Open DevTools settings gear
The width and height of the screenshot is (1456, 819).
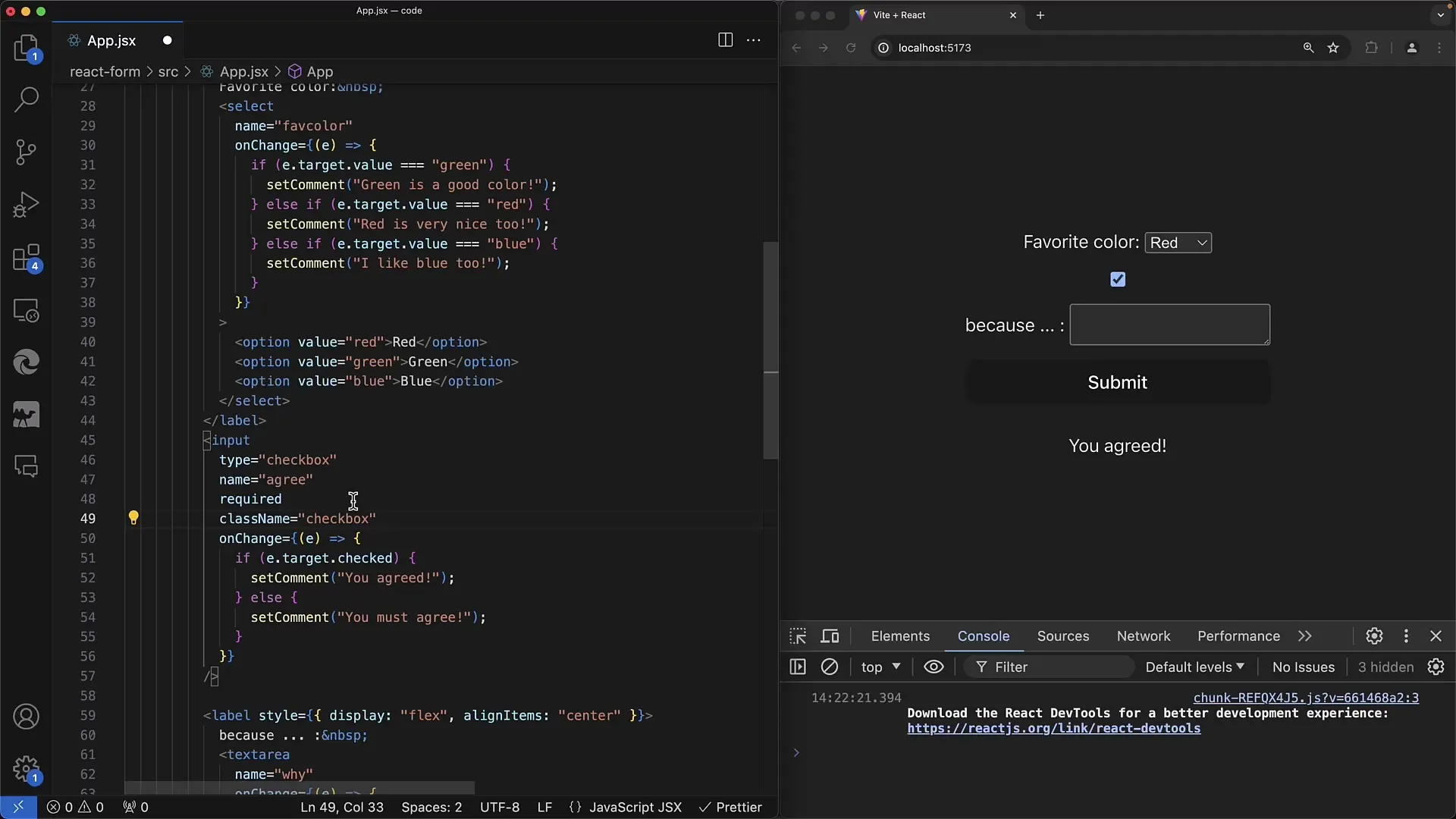1374,636
